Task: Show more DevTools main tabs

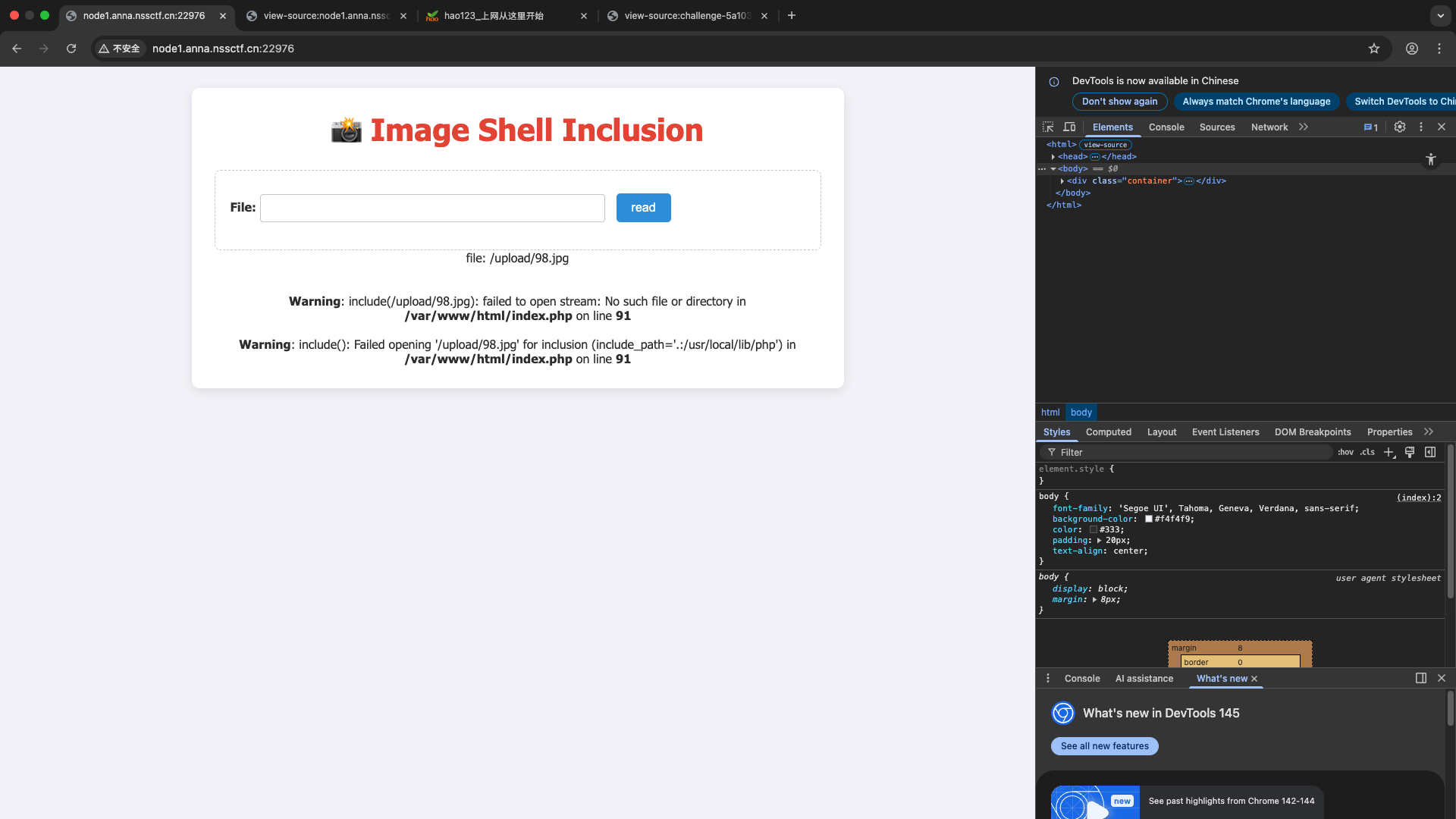Action: click(1304, 127)
